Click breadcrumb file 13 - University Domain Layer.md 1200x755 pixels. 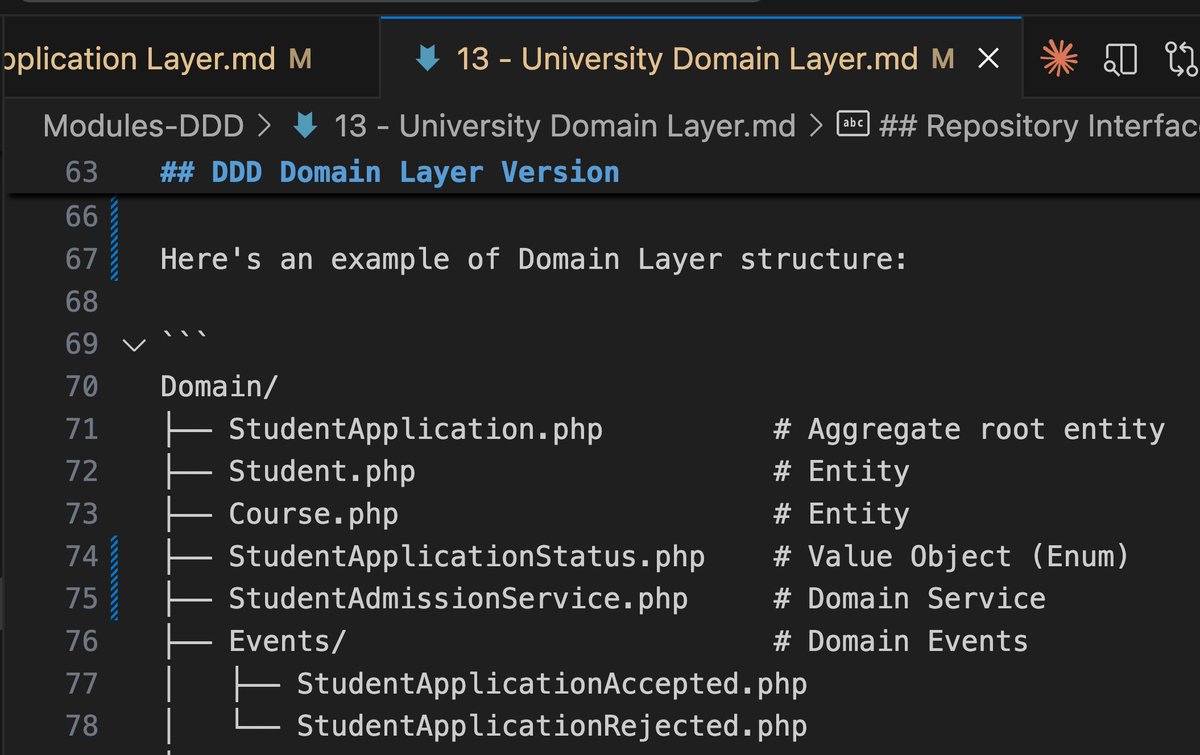pos(564,126)
